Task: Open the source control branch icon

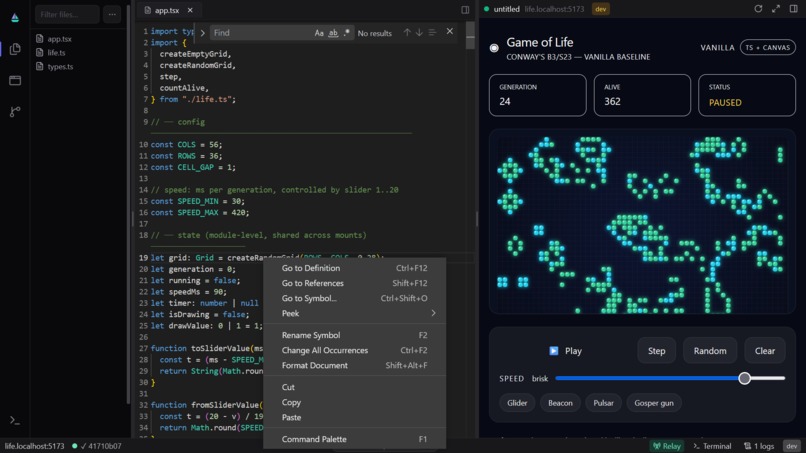Action: coord(15,112)
